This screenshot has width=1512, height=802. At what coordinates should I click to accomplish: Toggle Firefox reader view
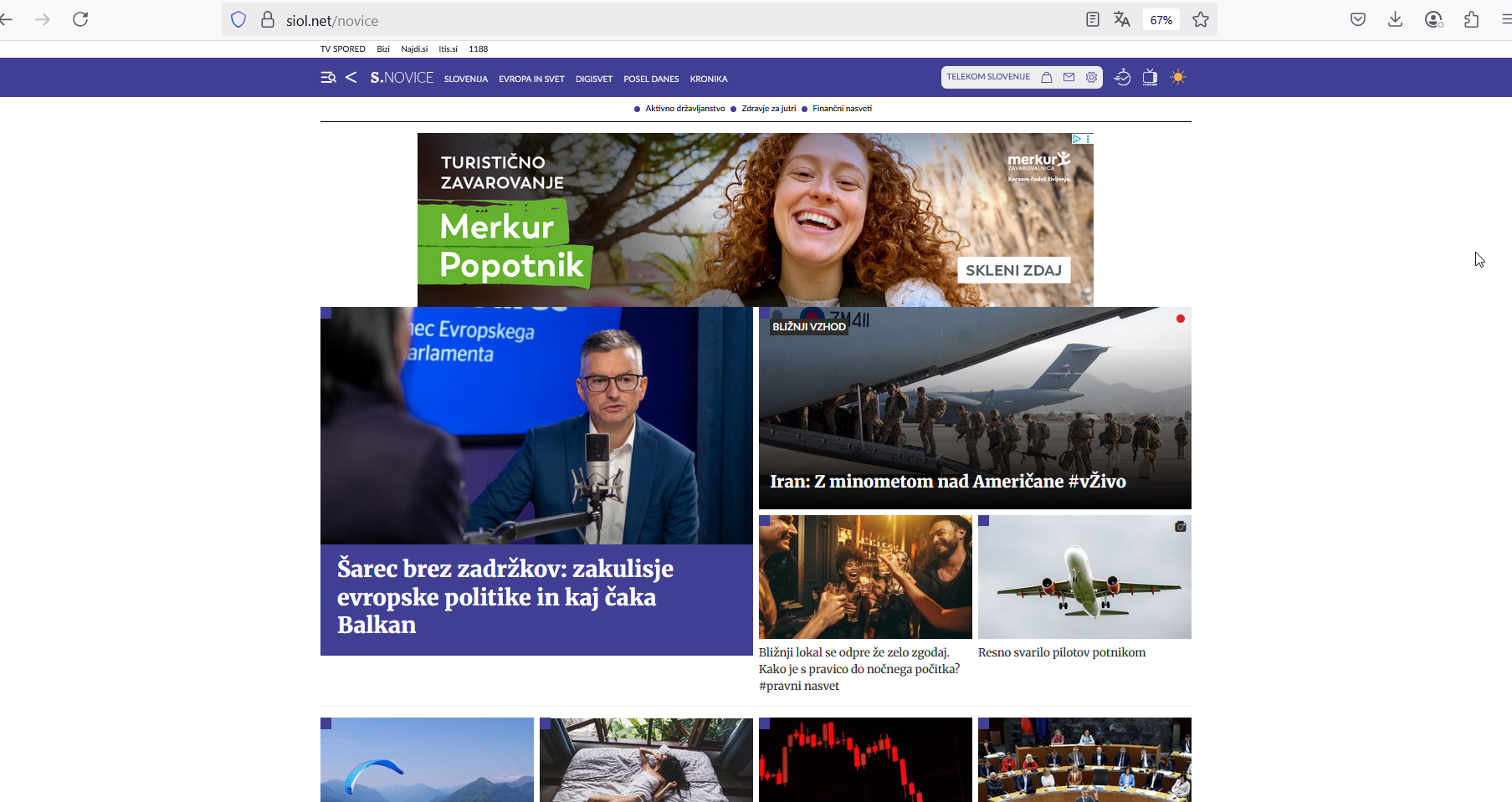pos(1092,19)
